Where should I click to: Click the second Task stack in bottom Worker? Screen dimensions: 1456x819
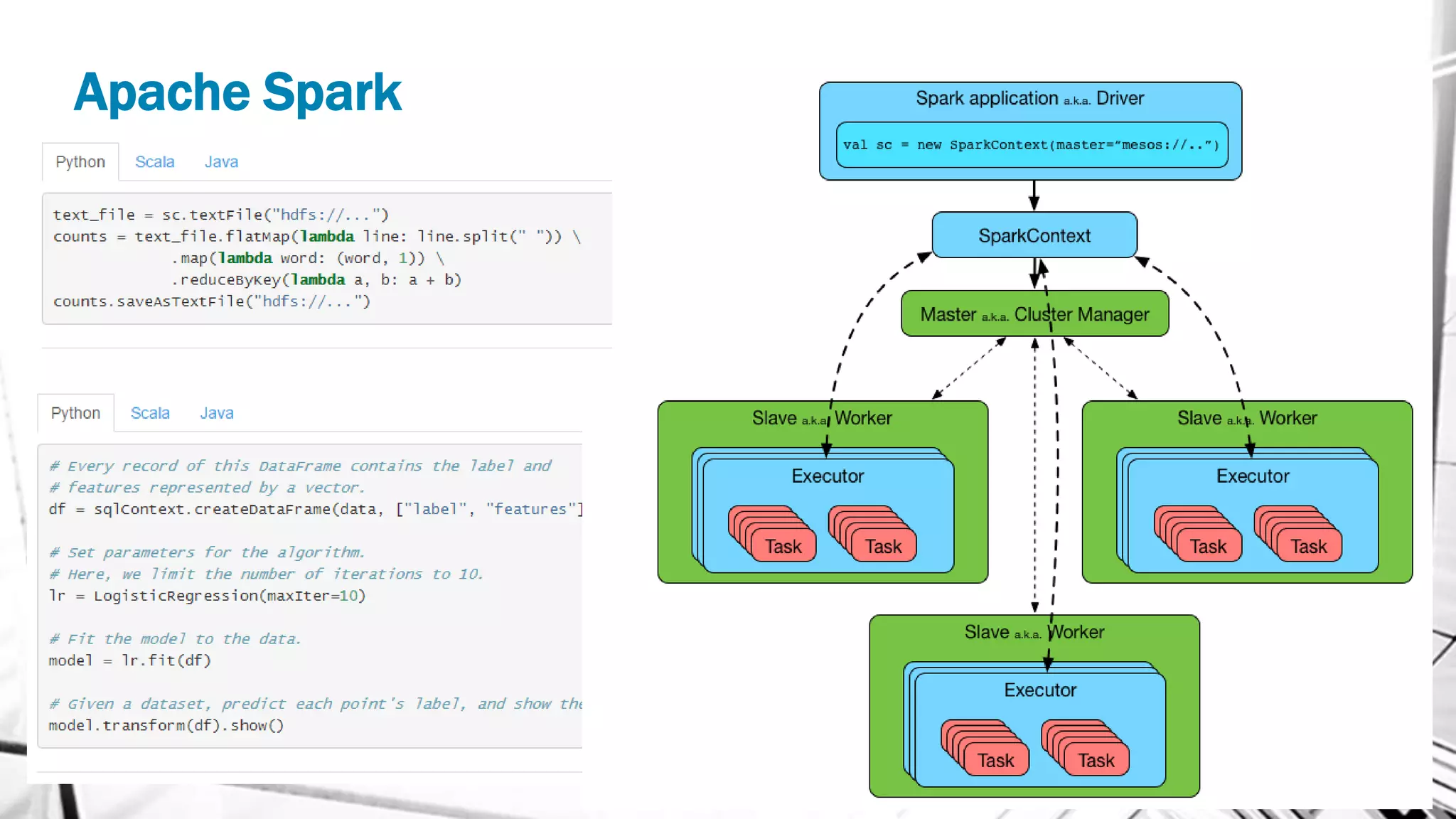[1085, 748]
